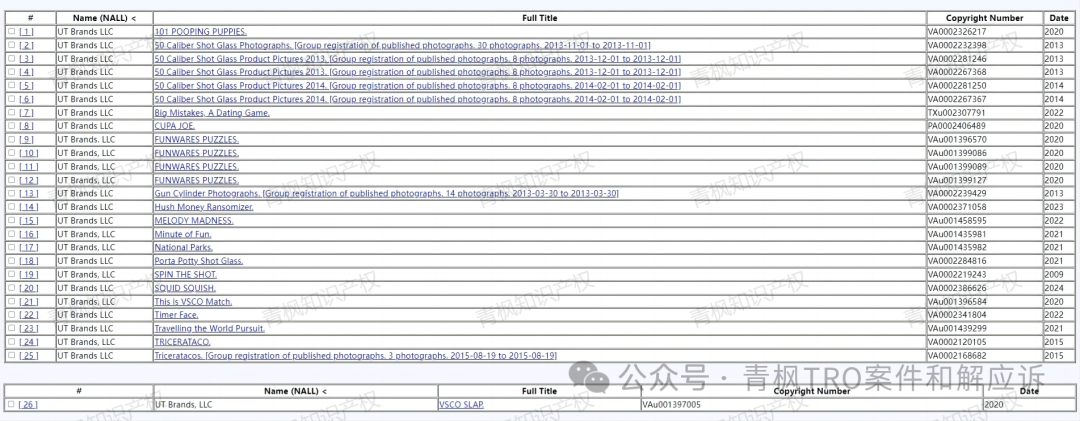The height and width of the screenshot is (421, 1080).
Task: Select copyright number VA0002239429
Action: pyautogui.click(x=957, y=194)
